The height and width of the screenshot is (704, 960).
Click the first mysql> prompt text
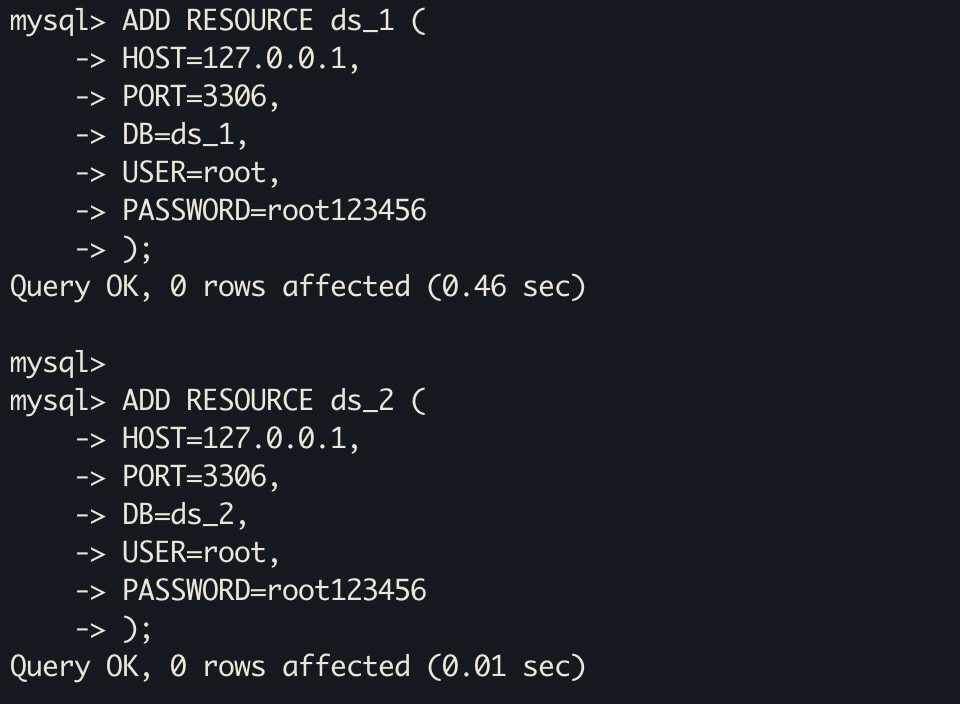coord(58,23)
